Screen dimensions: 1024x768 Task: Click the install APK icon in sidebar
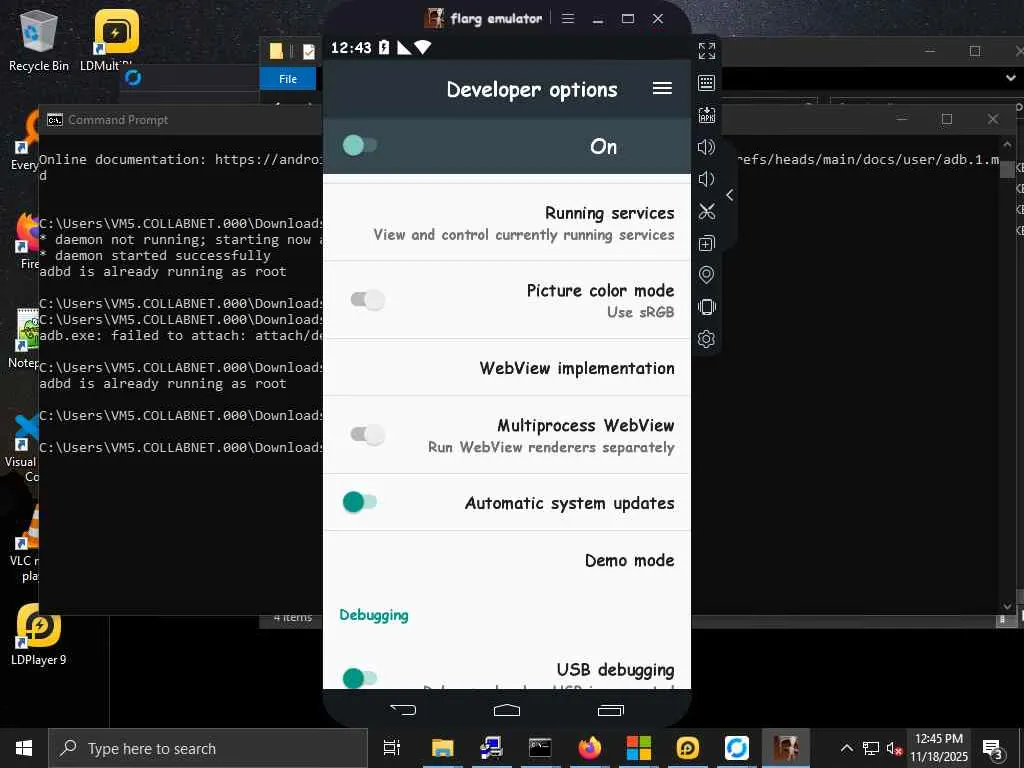tap(707, 115)
